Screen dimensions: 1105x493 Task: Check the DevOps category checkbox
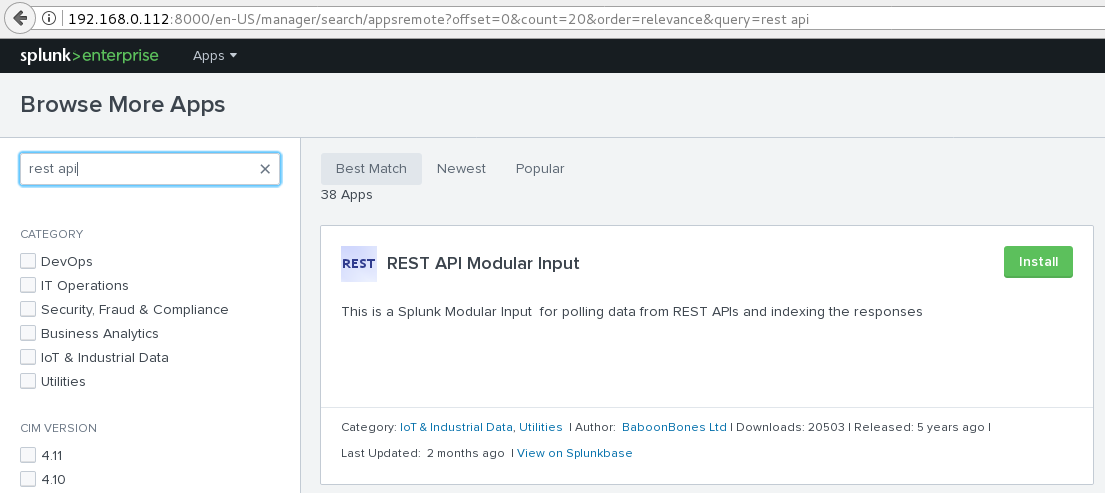[28, 261]
